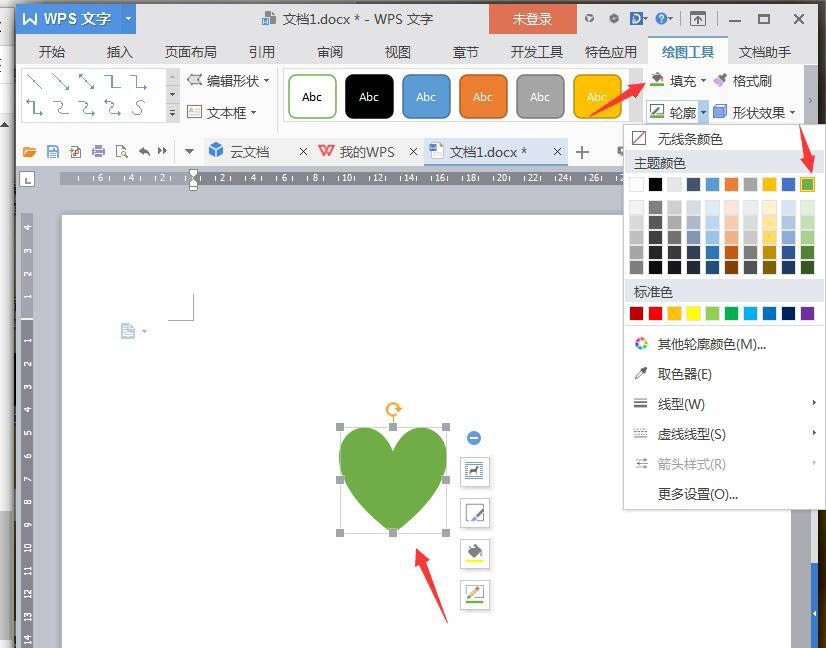Click the open folder icon in quick toolbar

pyautogui.click(x=30, y=152)
